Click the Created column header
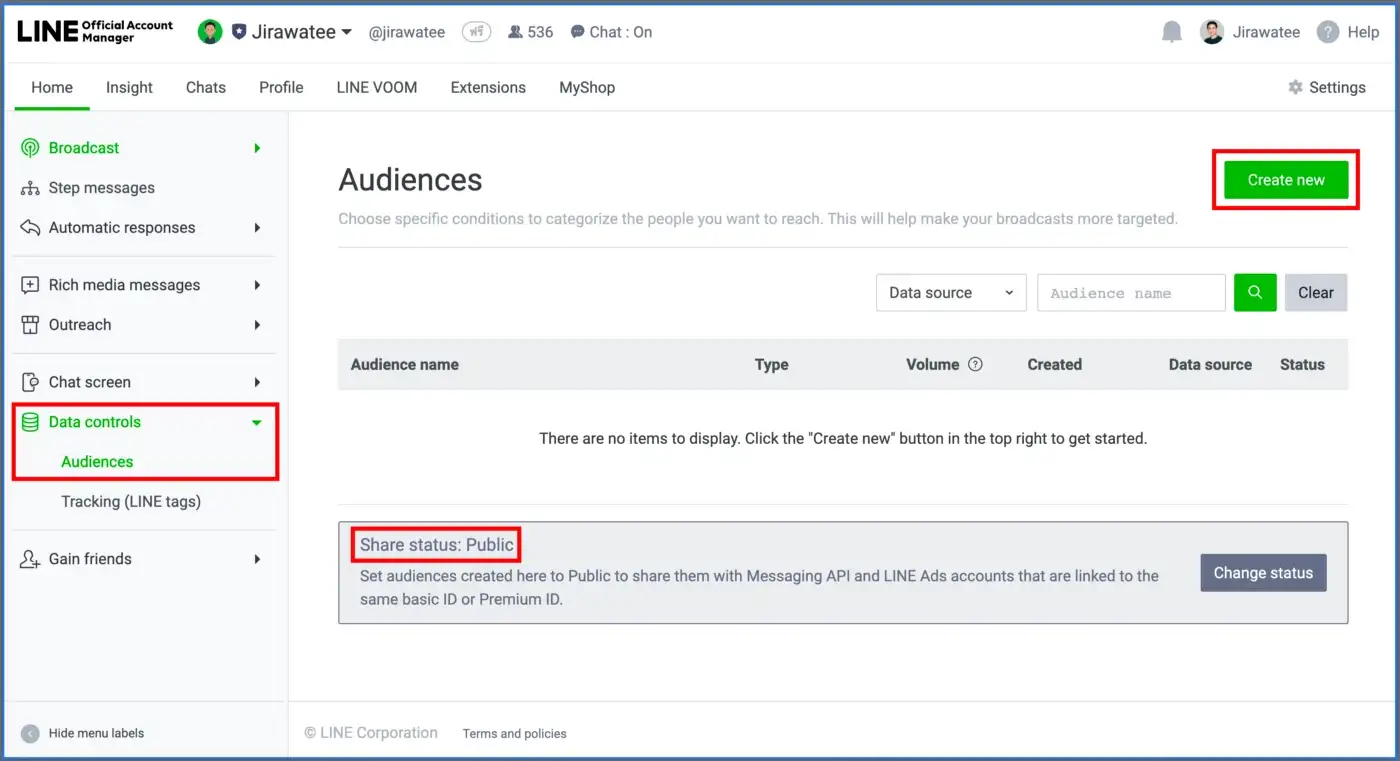The image size is (1400, 761). tap(1055, 365)
